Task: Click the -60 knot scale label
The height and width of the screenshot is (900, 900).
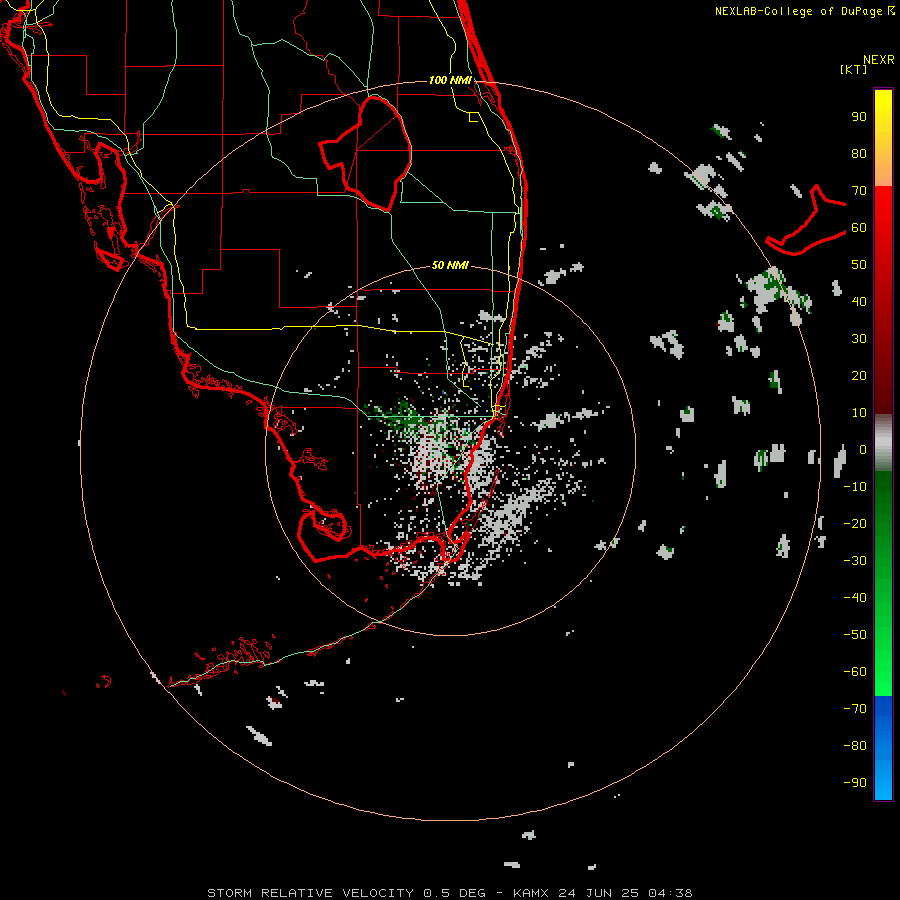Action: click(x=855, y=672)
